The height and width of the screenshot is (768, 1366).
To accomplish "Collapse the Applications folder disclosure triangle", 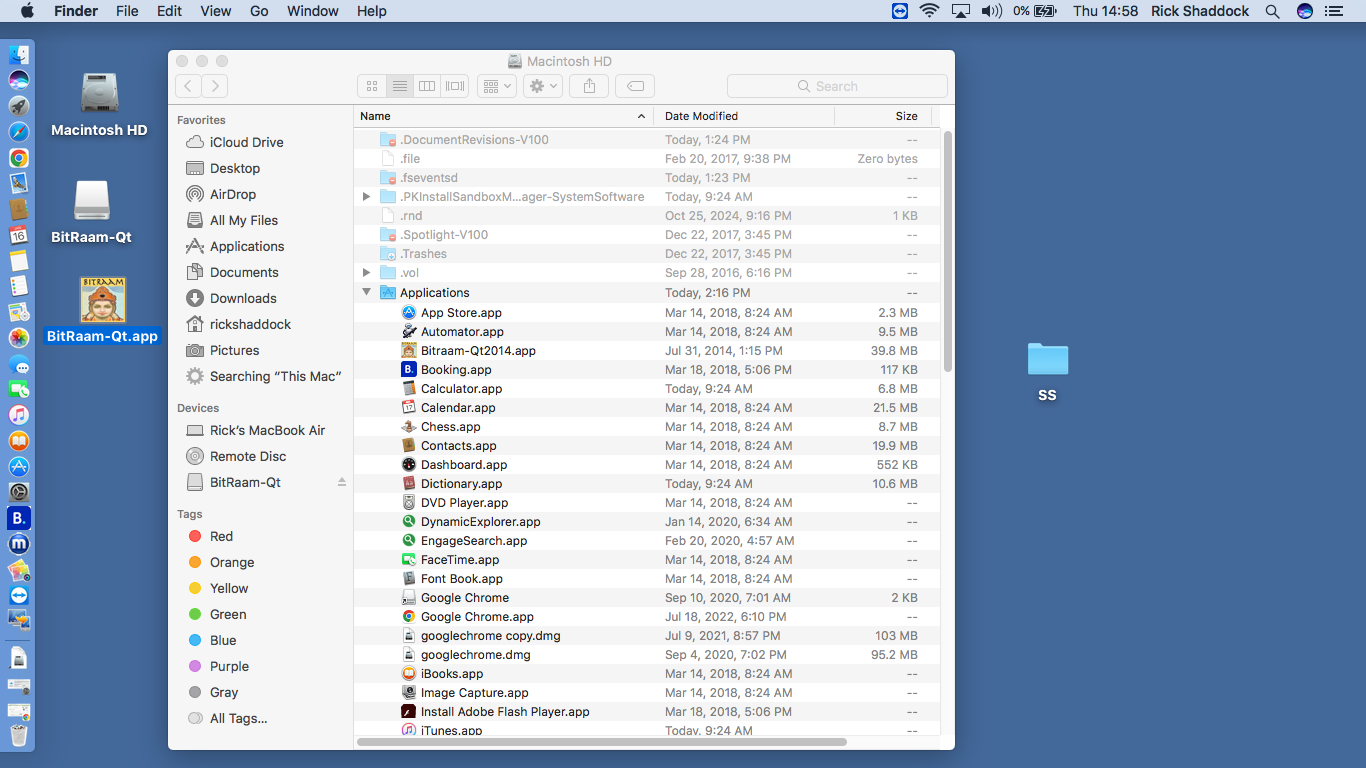I will 367,293.
